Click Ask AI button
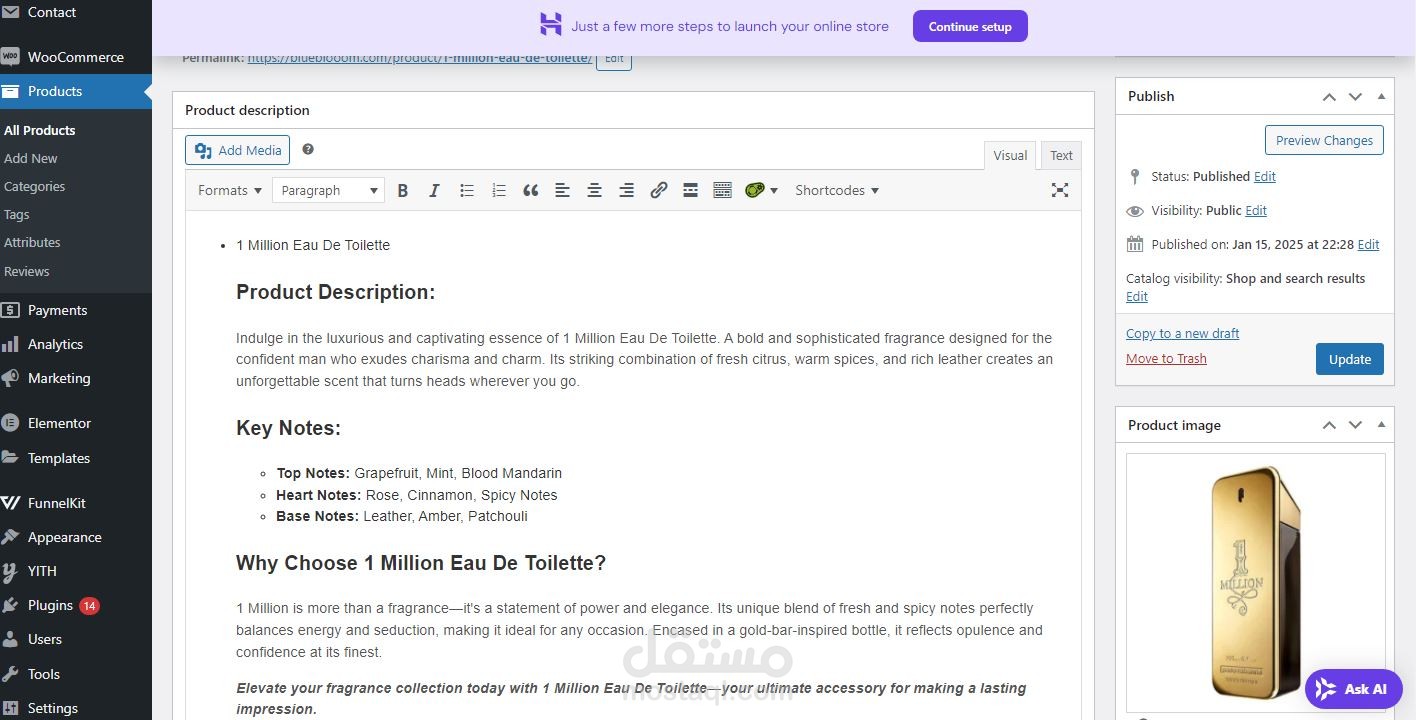This screenshot has width=1416, height=720. pos(1354,689)
